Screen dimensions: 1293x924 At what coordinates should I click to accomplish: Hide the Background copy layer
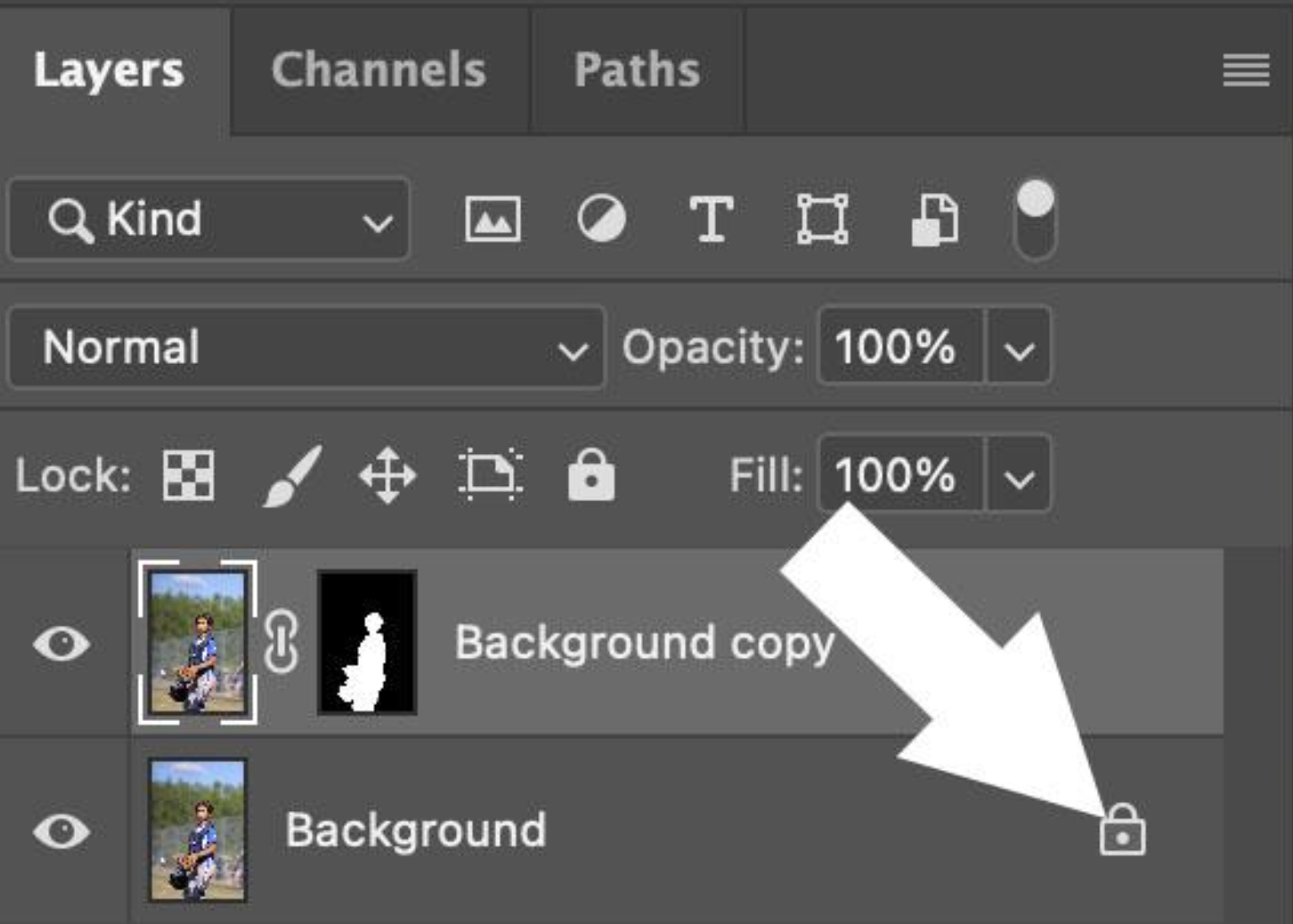pos(61,644)
